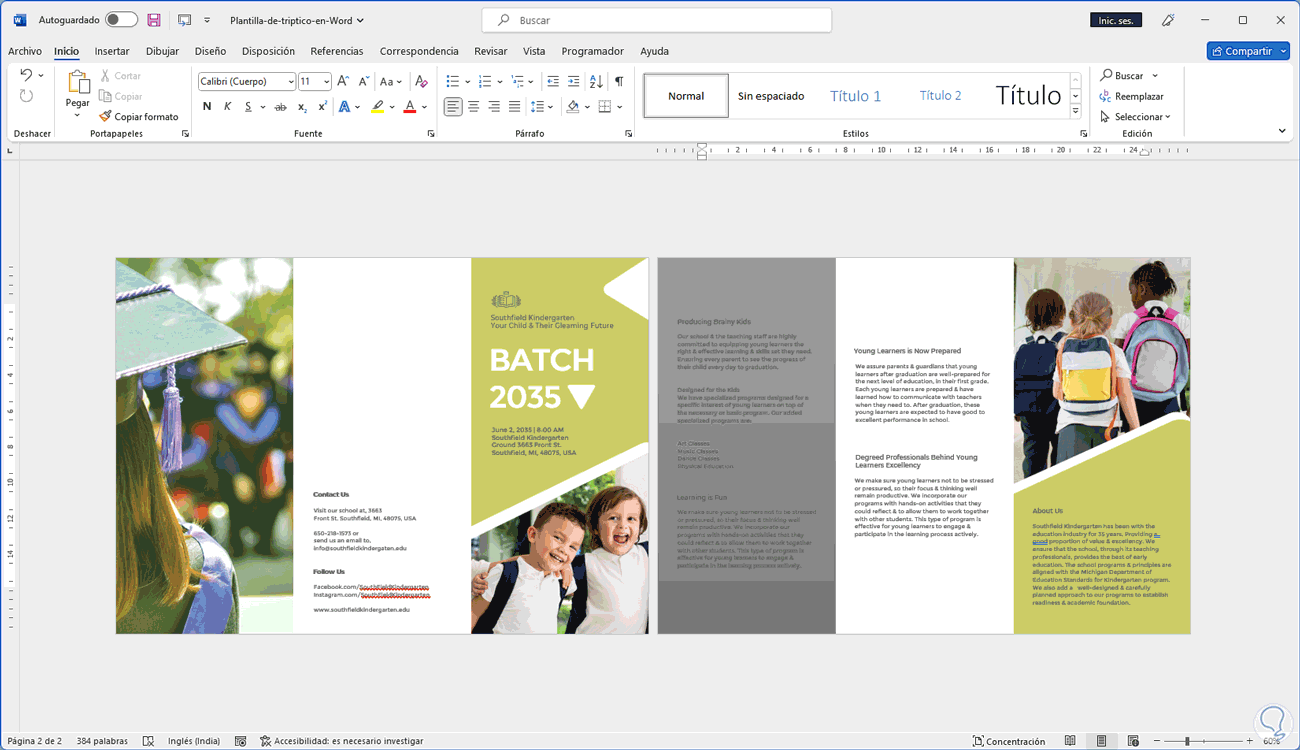The height and width of the screenshot is (750, 1300).
Task: Click the clear formatting icon
Action: (421, 81)
